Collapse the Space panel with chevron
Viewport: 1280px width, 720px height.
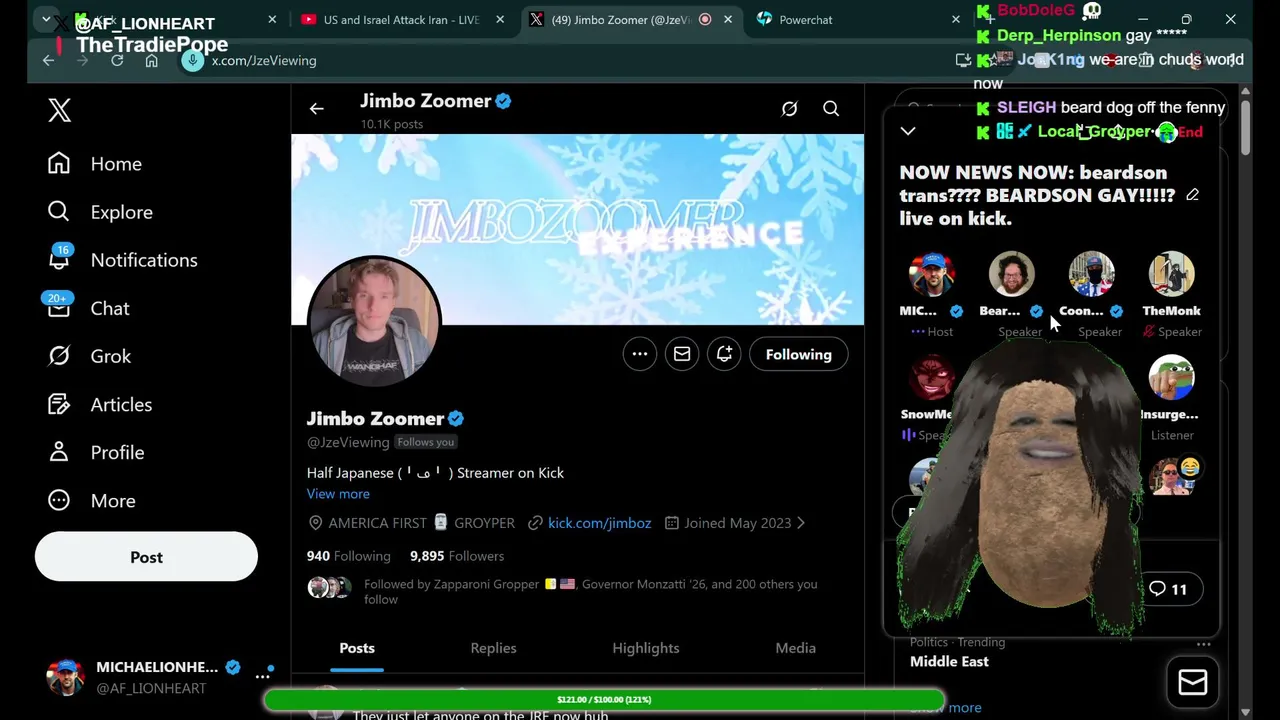(908, 131)
